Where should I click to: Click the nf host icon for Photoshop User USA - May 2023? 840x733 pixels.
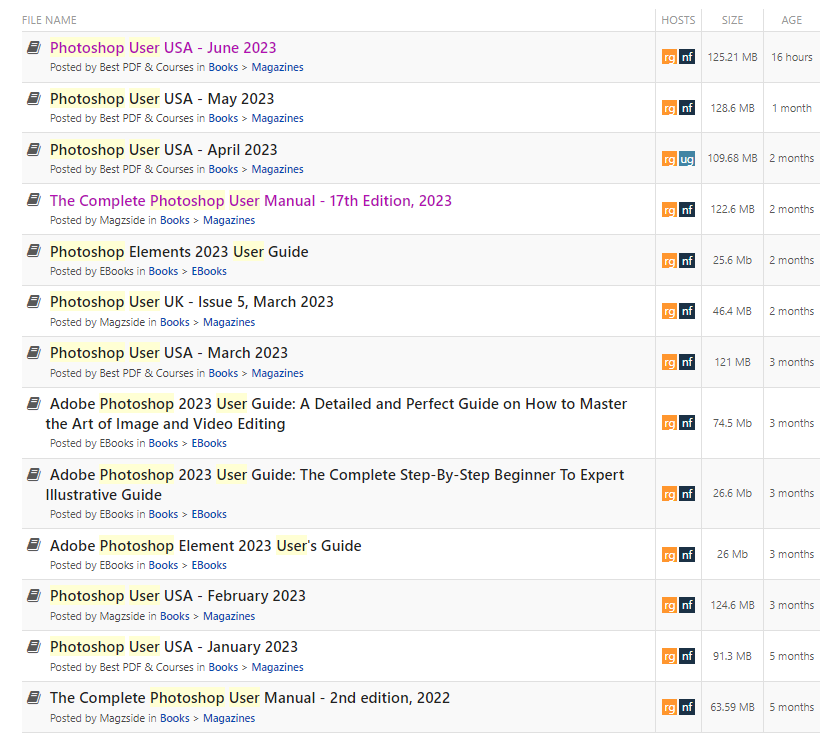687,108
